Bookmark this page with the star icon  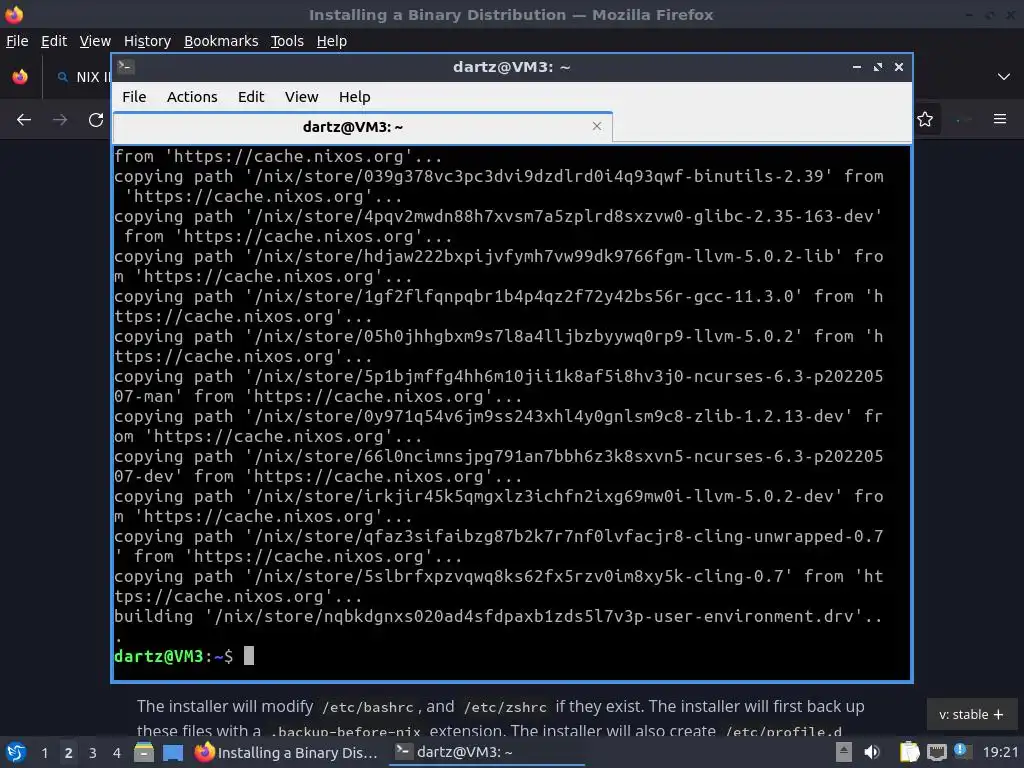pos(925,119)
